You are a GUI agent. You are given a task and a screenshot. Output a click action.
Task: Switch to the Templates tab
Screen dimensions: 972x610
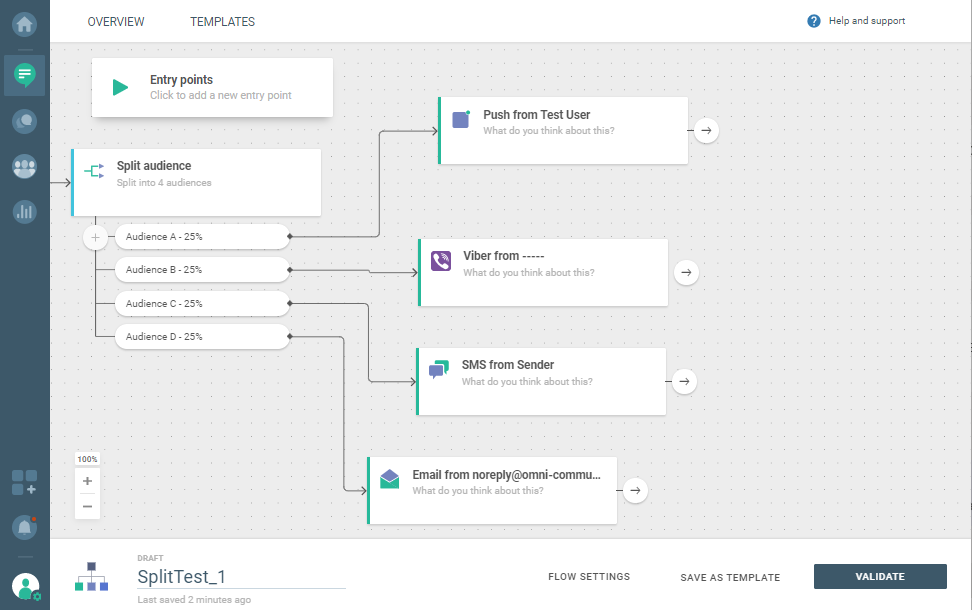[x=222, y=22]
